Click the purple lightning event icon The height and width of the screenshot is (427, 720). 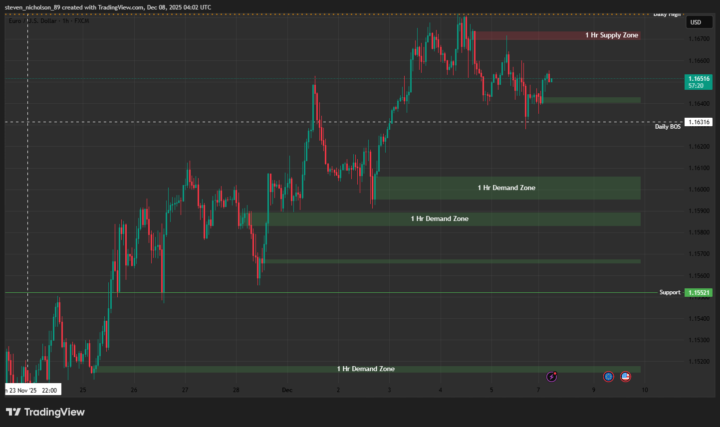(551, 376)
